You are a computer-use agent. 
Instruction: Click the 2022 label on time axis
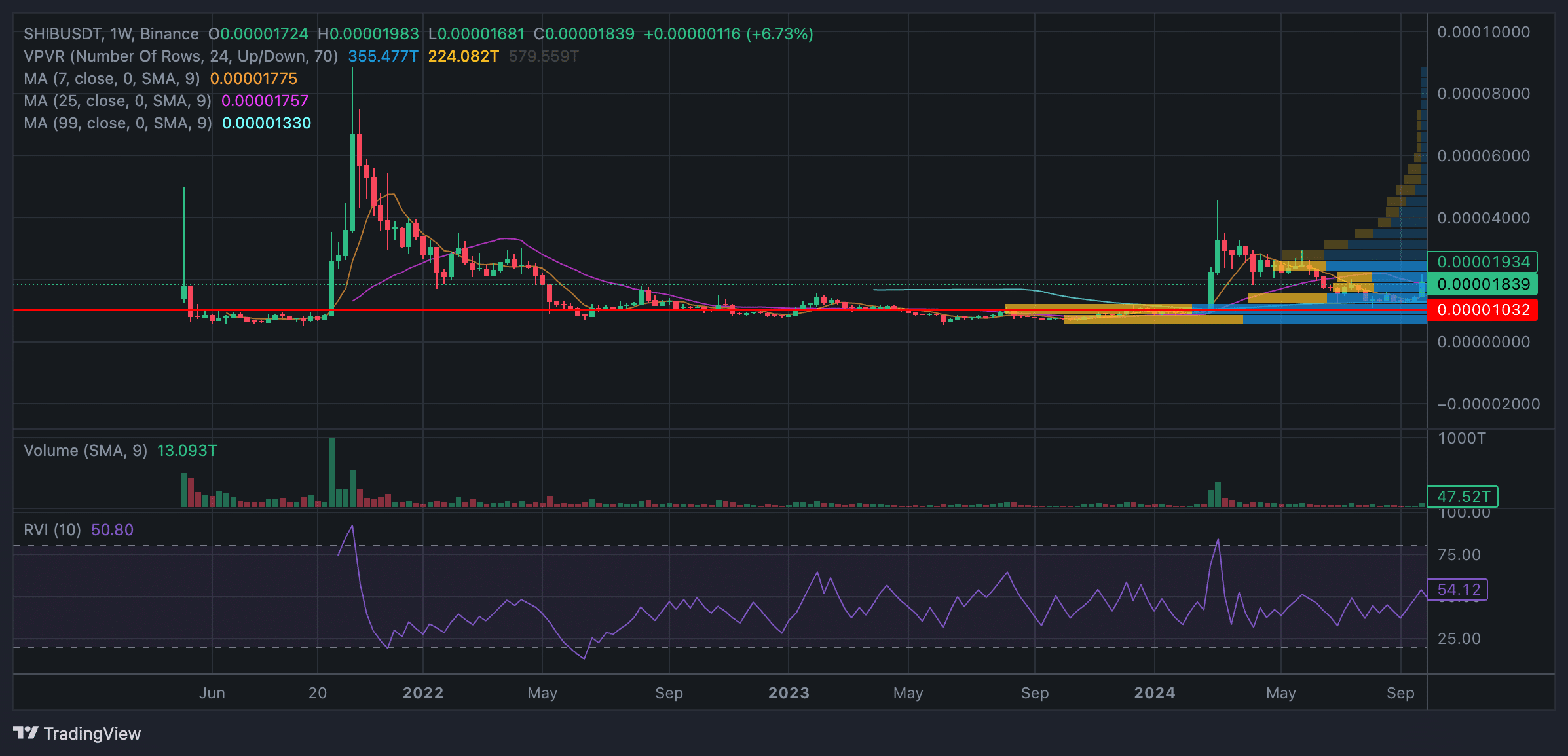[423, 693]
